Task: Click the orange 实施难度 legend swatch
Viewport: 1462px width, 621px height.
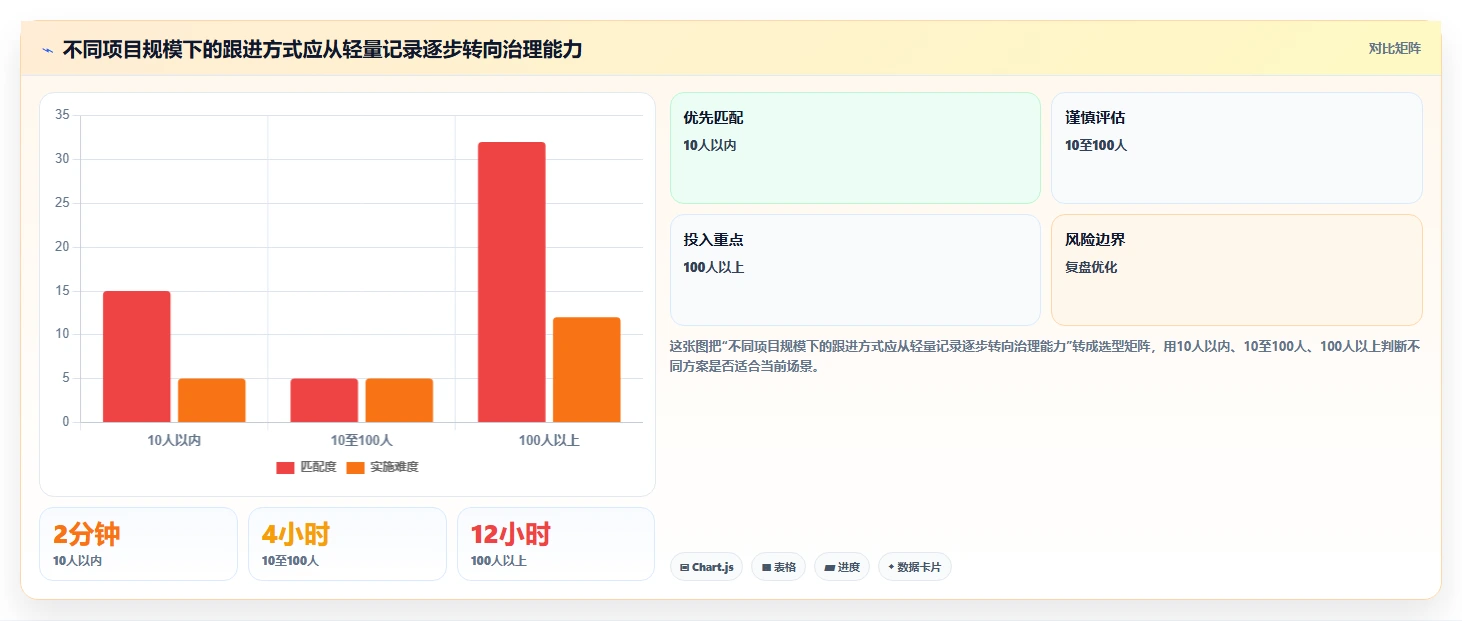Action: click(355, 467)
